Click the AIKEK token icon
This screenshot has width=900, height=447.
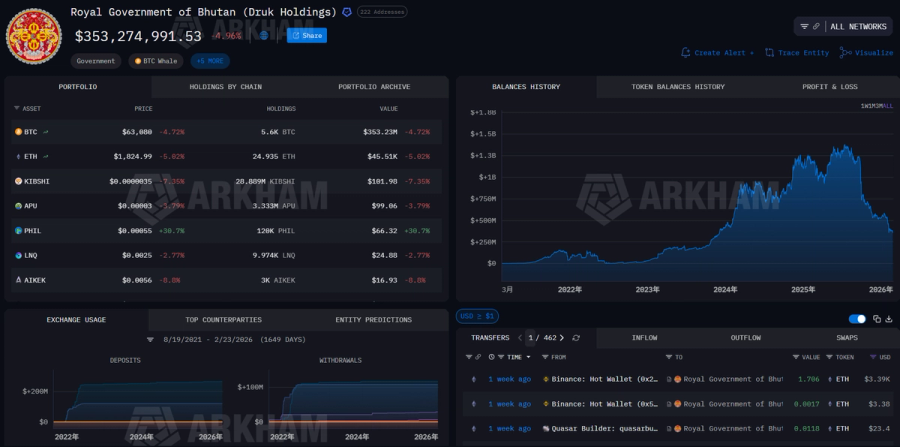[18, 280]
